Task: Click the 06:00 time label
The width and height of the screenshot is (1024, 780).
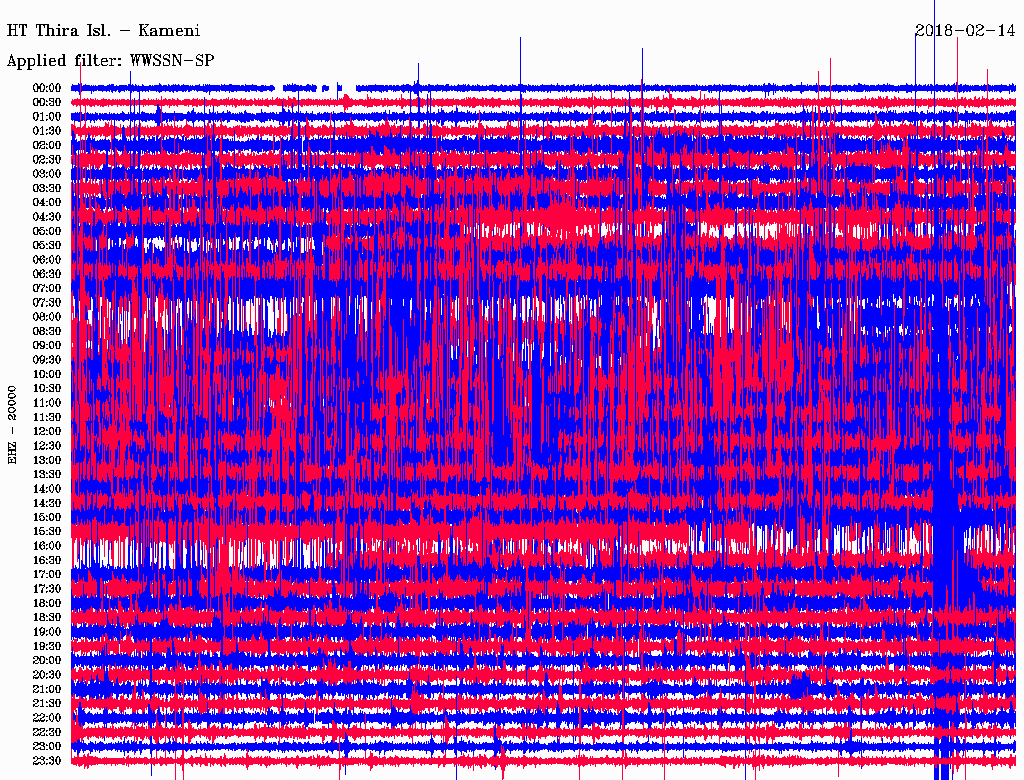Action: [47, 260]
